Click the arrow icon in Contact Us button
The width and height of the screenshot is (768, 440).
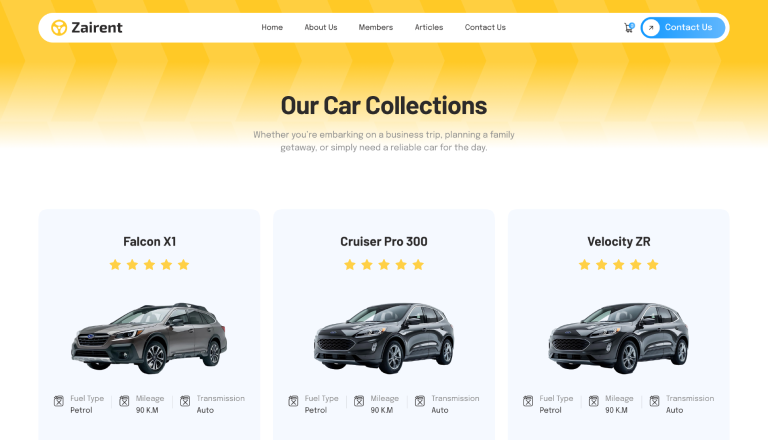click(651, 27)
